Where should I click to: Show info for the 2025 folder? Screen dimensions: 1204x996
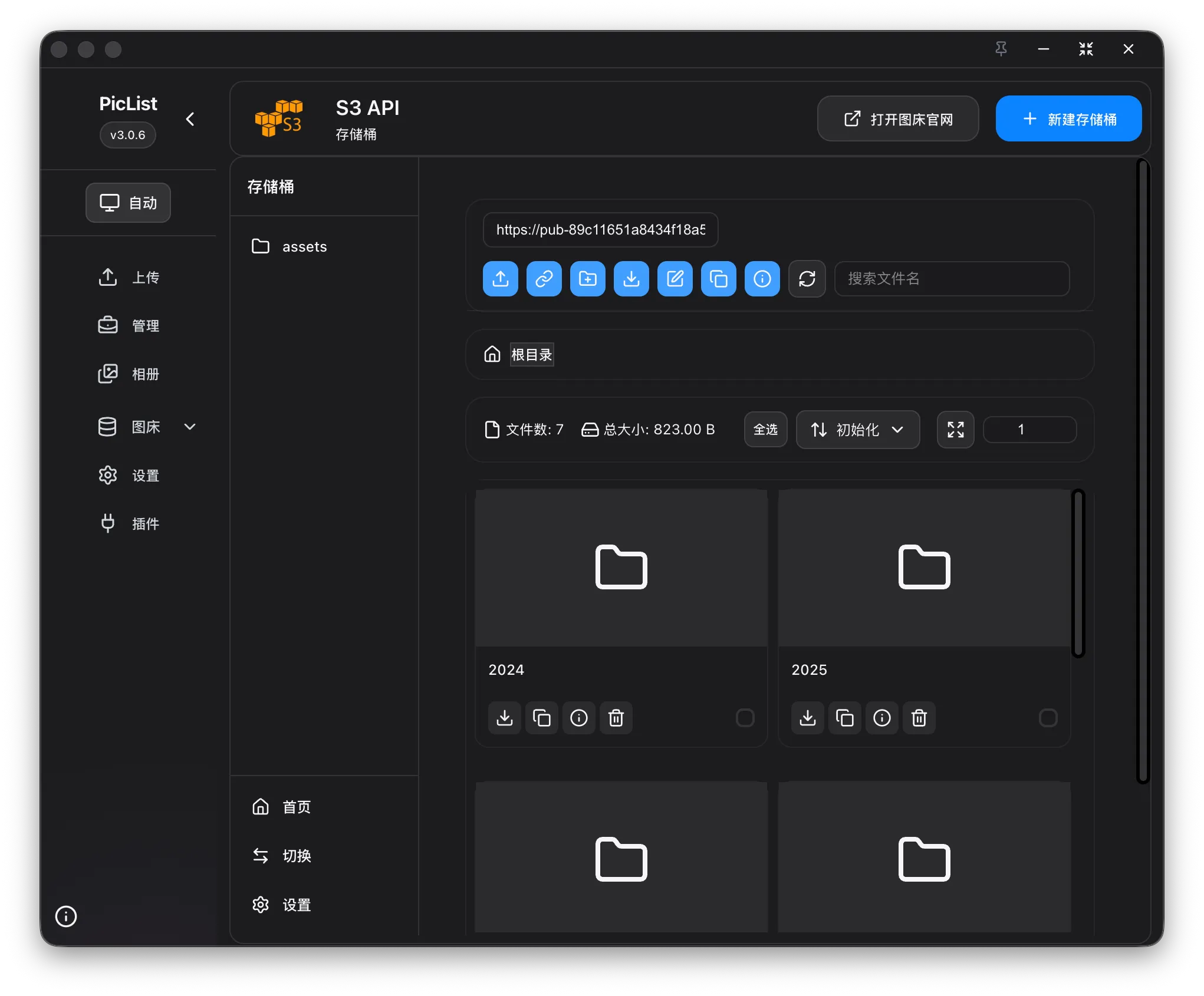[881, 718]
